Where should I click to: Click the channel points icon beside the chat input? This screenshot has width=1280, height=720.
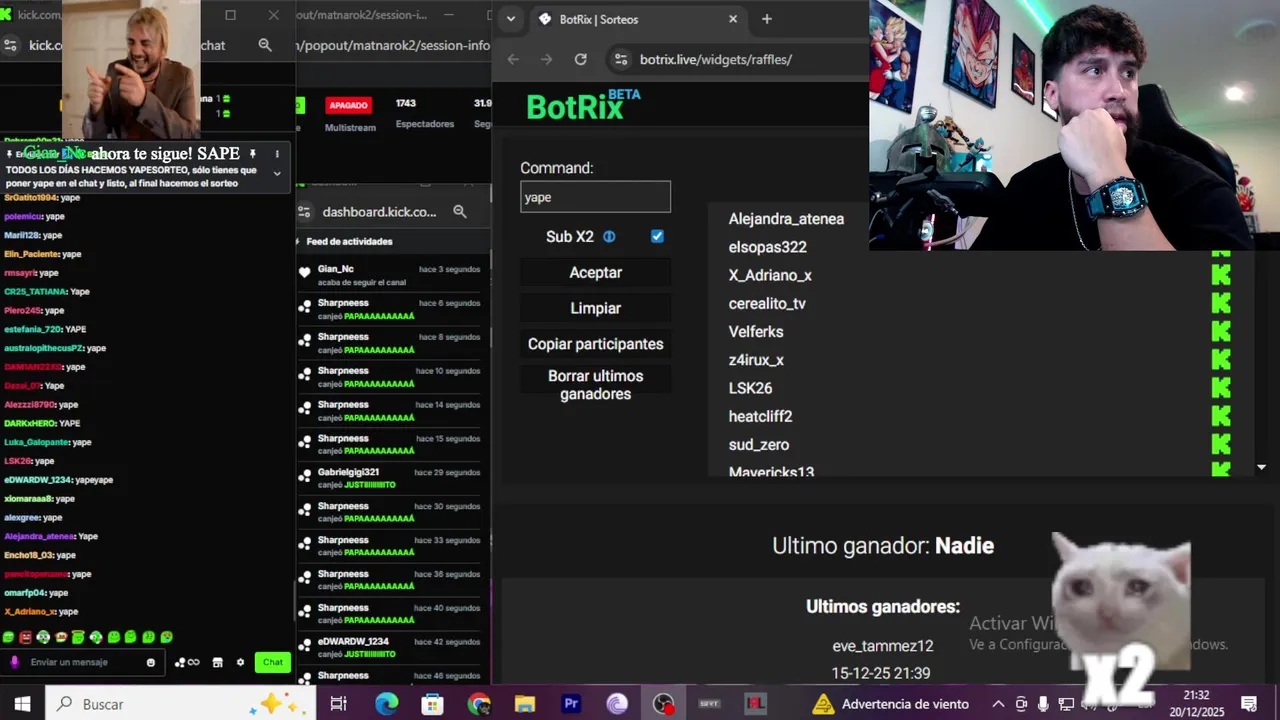(187, 662)
